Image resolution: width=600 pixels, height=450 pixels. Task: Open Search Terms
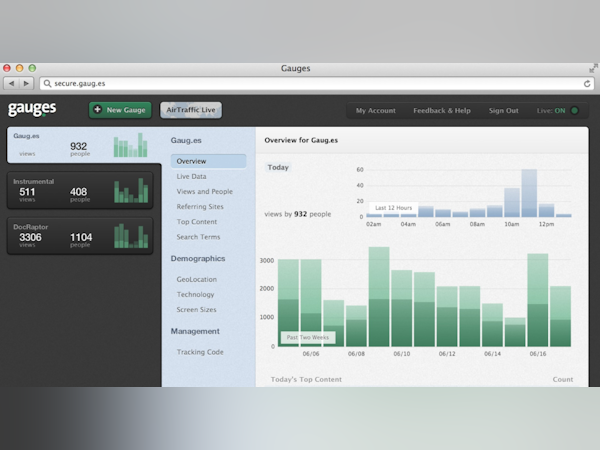tap(198, 237)
